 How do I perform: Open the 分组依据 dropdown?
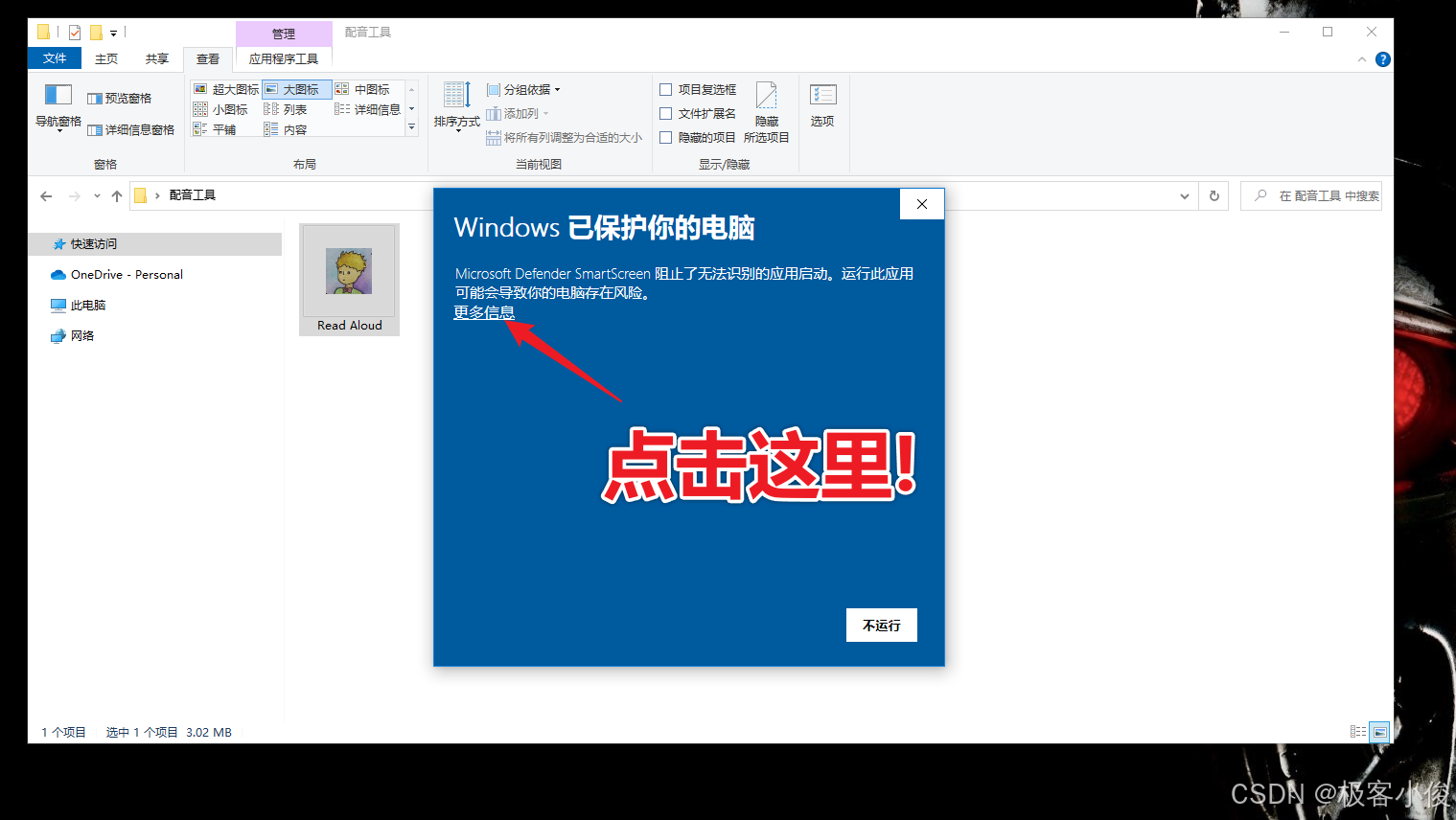tap(523, 89)
